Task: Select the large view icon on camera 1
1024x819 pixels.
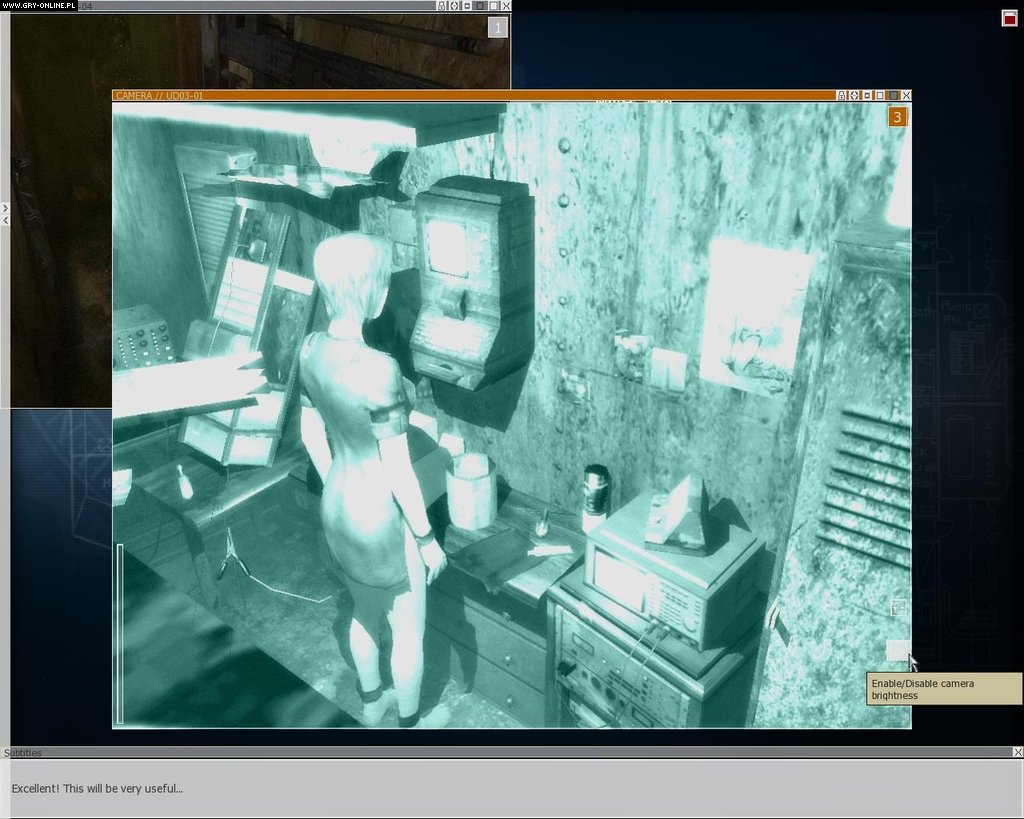Action: click(x=494, y=7)
